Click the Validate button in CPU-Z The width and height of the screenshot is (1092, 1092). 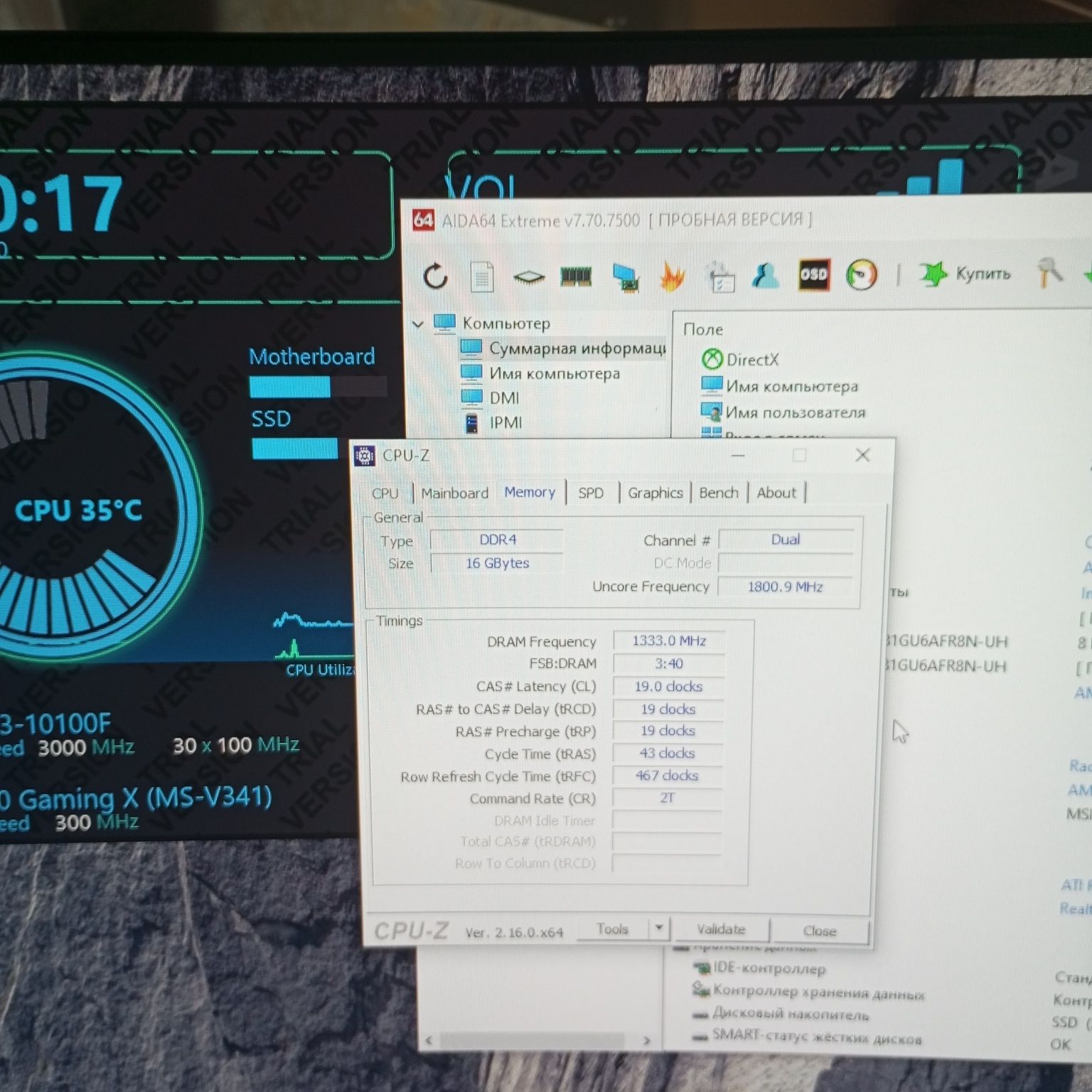[721, 929]
